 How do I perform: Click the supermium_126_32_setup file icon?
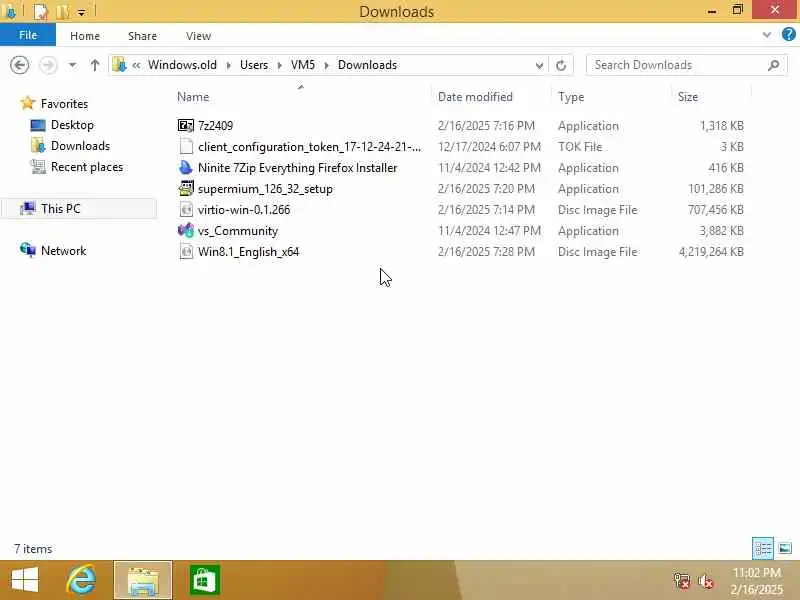(186, 189)
